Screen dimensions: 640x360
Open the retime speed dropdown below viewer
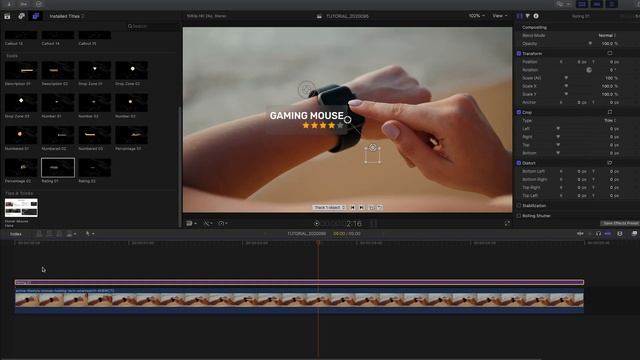point(223,223)
